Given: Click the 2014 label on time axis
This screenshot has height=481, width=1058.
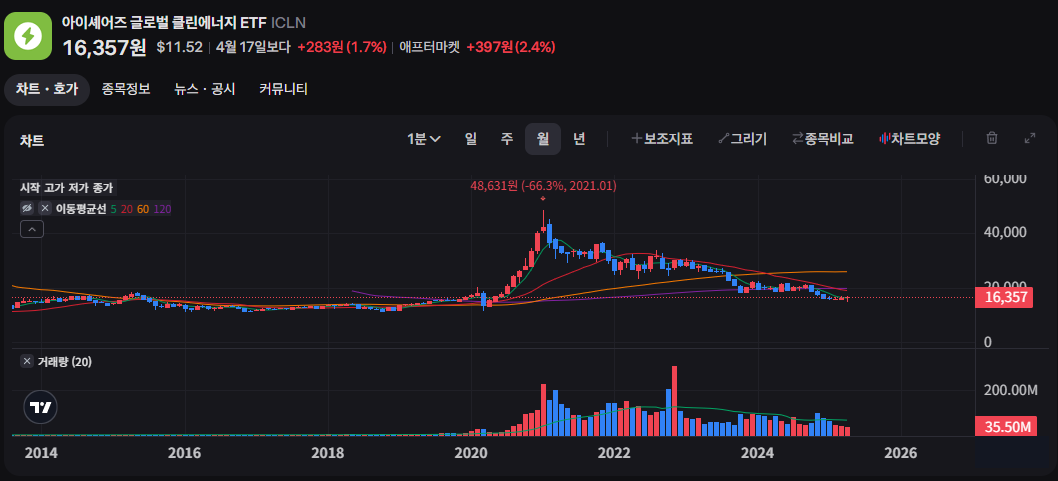Looking at the screenshot, I should (x=41, y=452).
